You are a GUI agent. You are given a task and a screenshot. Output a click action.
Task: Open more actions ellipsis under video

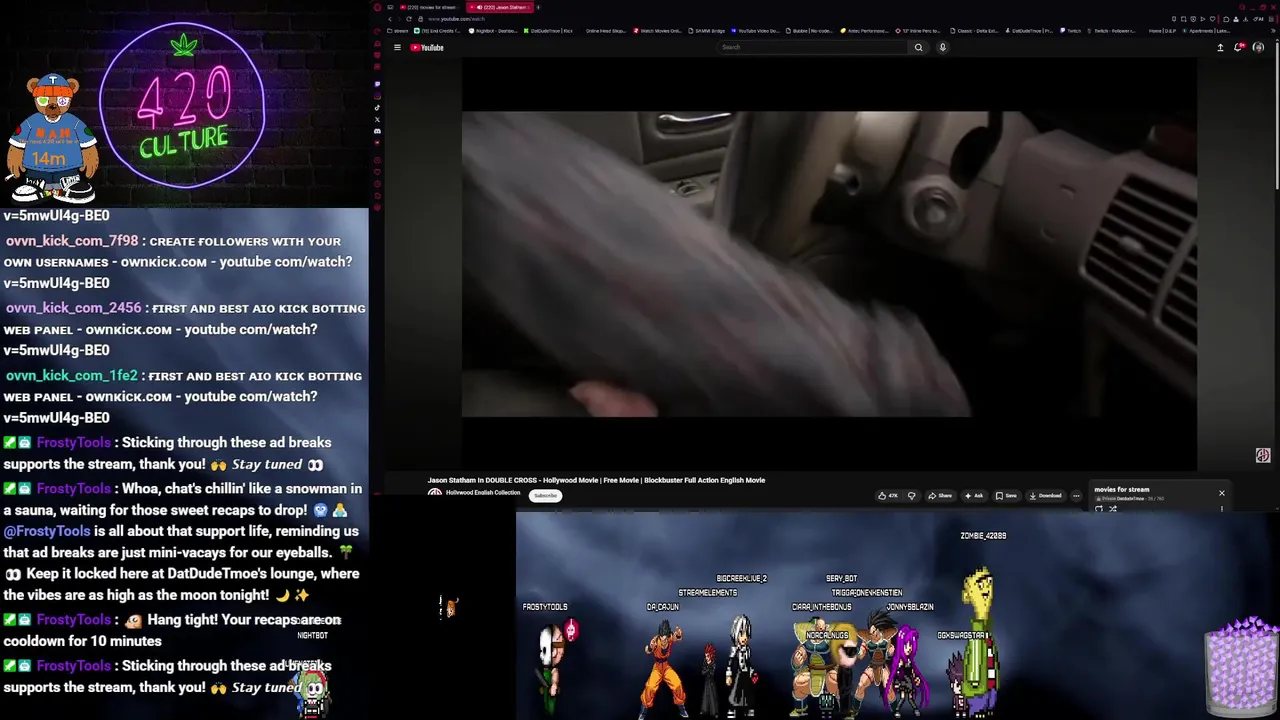(x=1076, y=496)
